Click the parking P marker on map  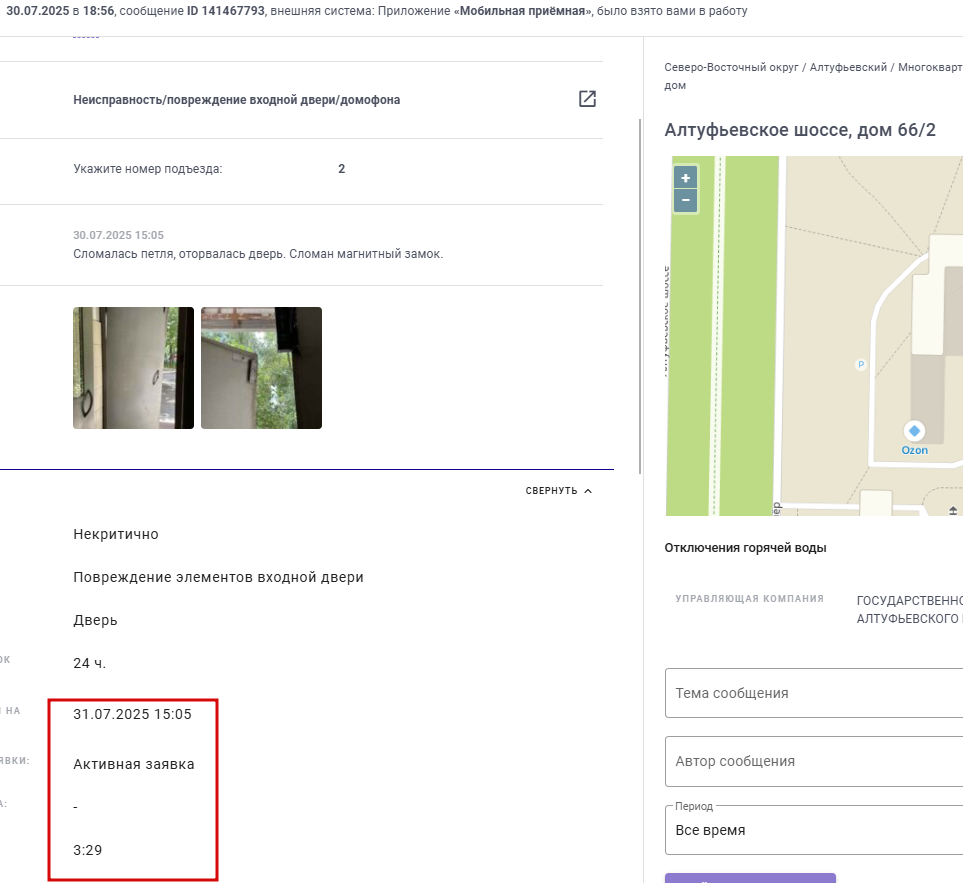tap(860, 365)
